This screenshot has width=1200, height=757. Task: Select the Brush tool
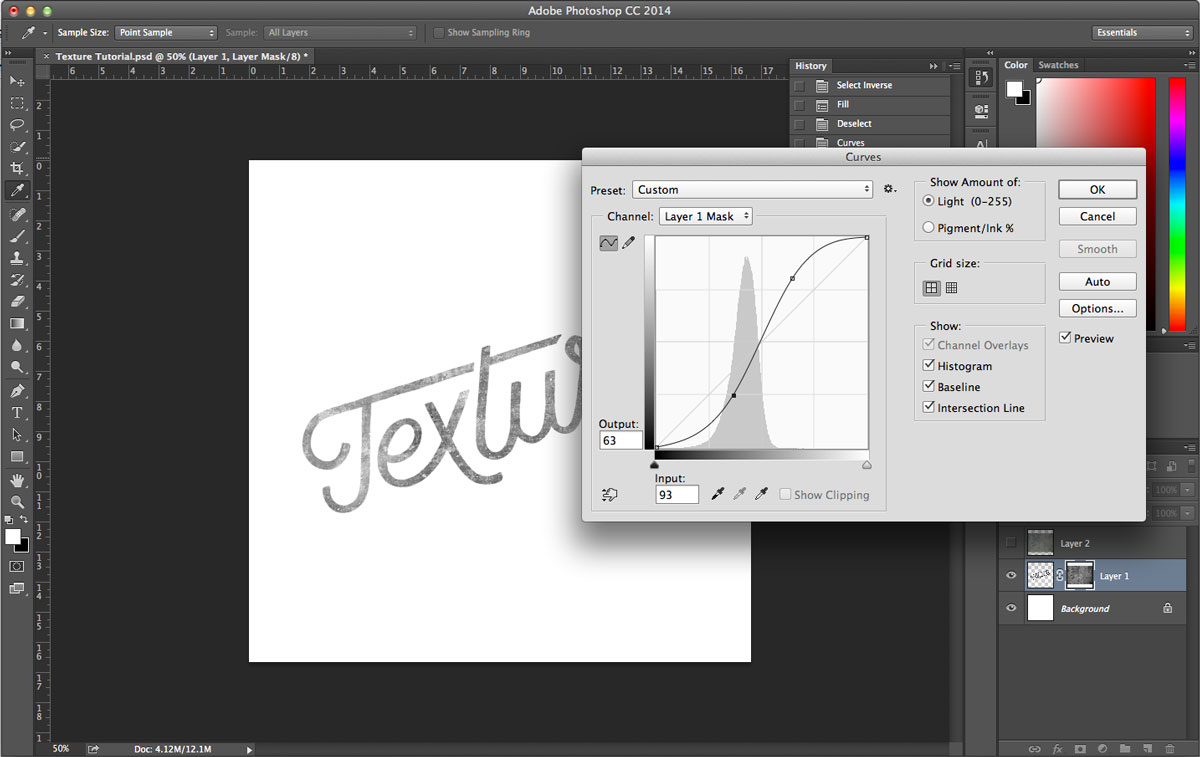pos(17,237)
